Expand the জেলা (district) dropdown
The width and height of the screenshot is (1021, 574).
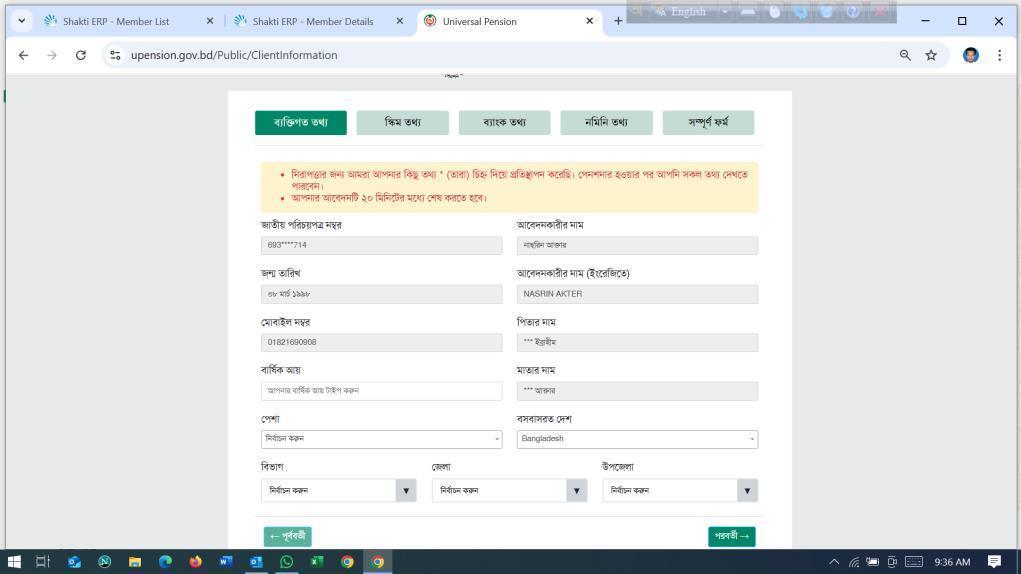[x=509, y=490]
